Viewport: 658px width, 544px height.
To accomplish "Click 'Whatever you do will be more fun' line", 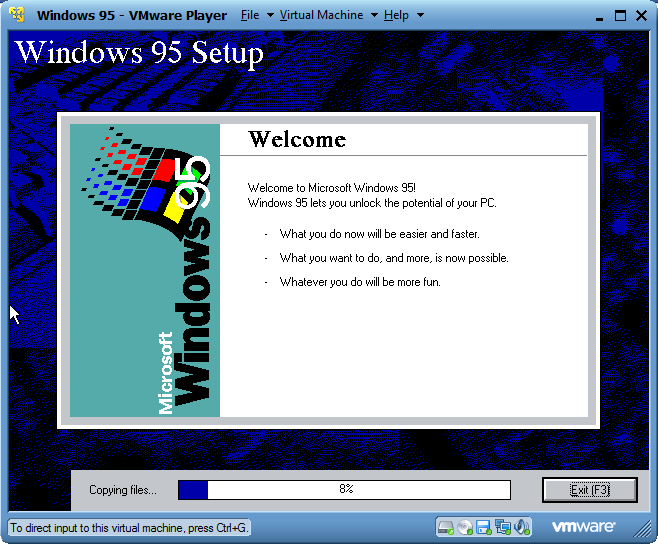I will click(x=360, y=282).
